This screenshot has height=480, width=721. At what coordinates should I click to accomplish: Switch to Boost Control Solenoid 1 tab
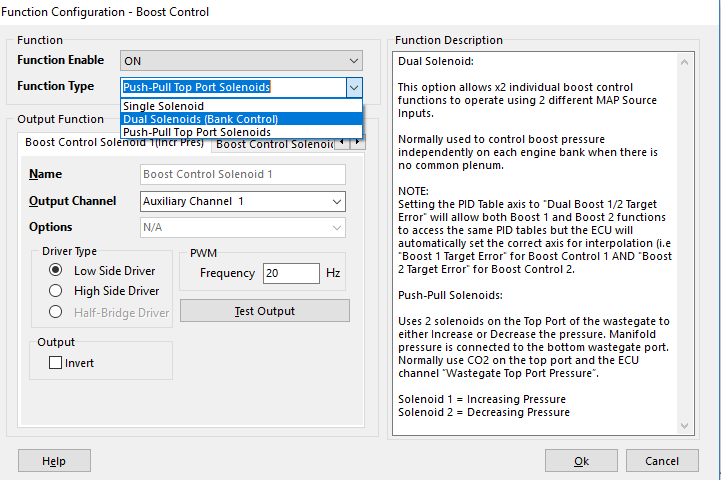pos(114,143)
